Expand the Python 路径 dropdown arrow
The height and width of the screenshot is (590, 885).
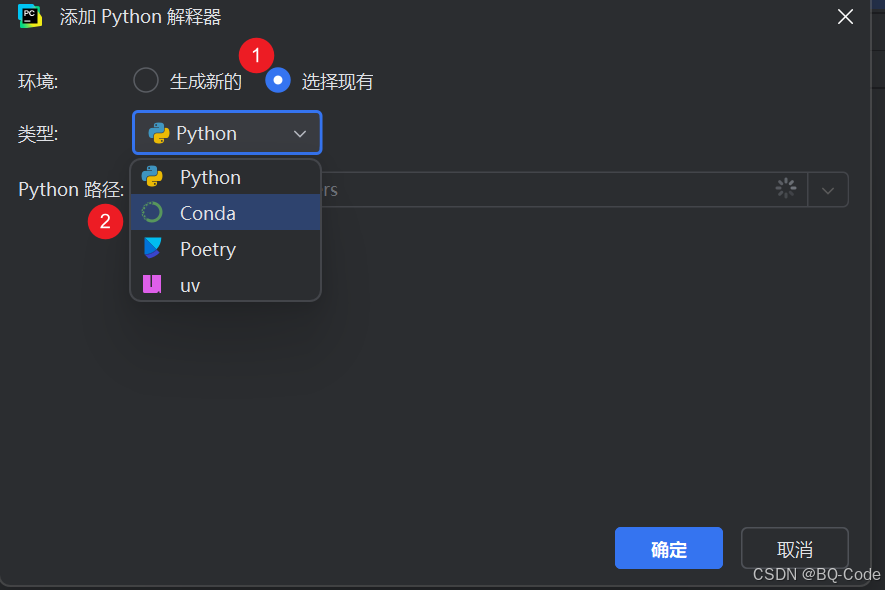[829, 189]
